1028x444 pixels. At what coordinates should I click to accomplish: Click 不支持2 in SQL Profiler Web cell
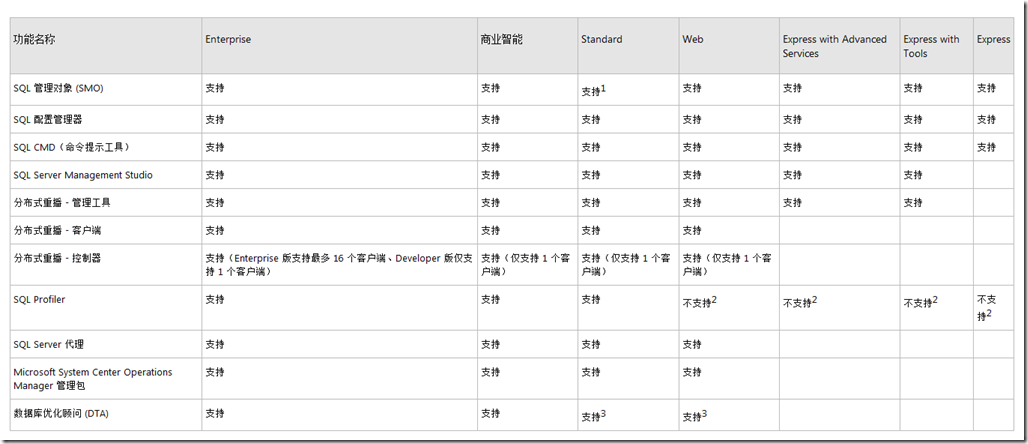pyautogui.click(x=700, y=302)
